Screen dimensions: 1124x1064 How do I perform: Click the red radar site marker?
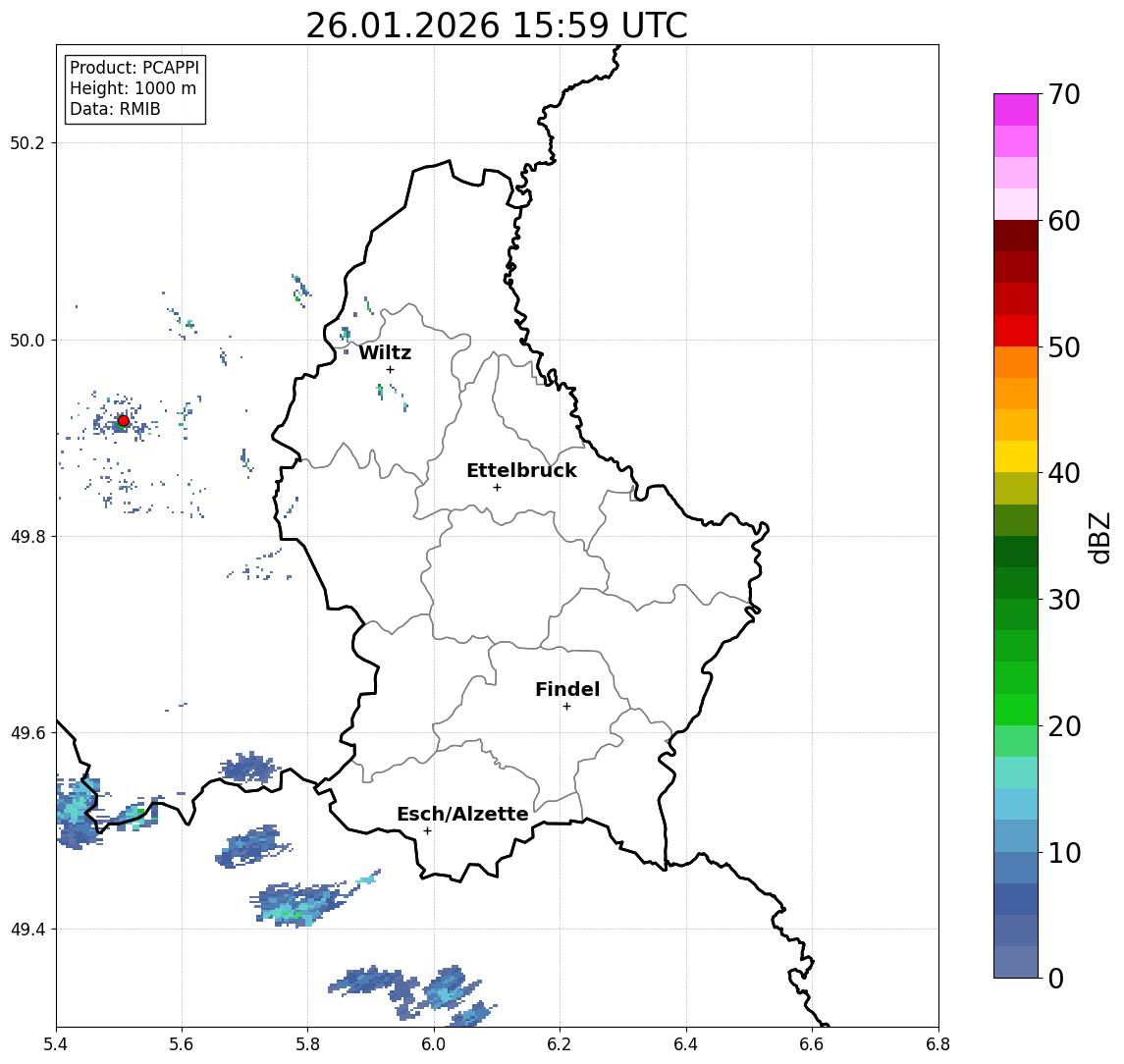click(124, 421)
